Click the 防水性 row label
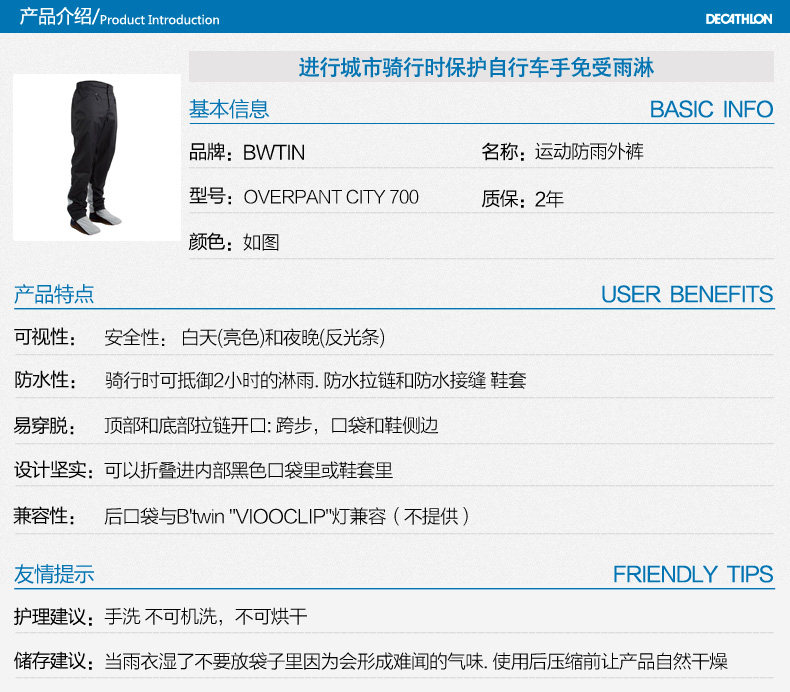790x692 pixels. (x=45, y=380)
